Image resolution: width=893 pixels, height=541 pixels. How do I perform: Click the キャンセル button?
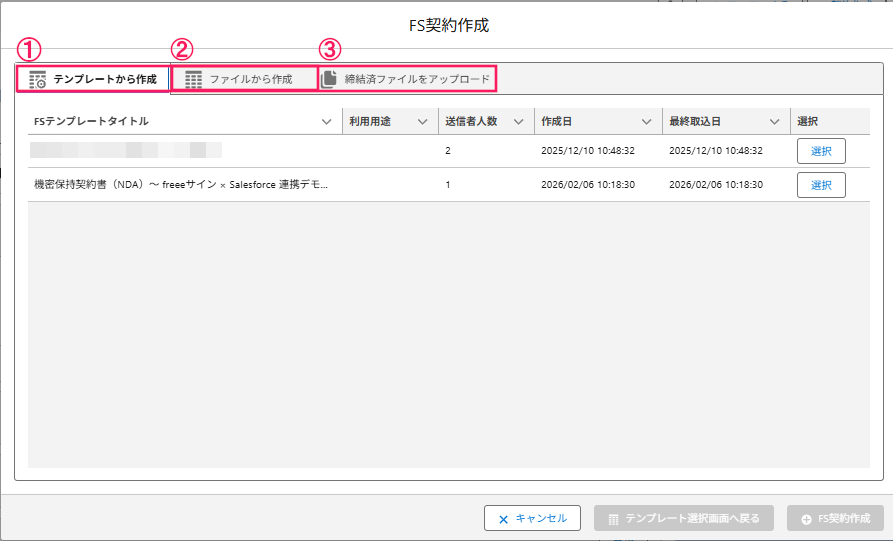532,518
